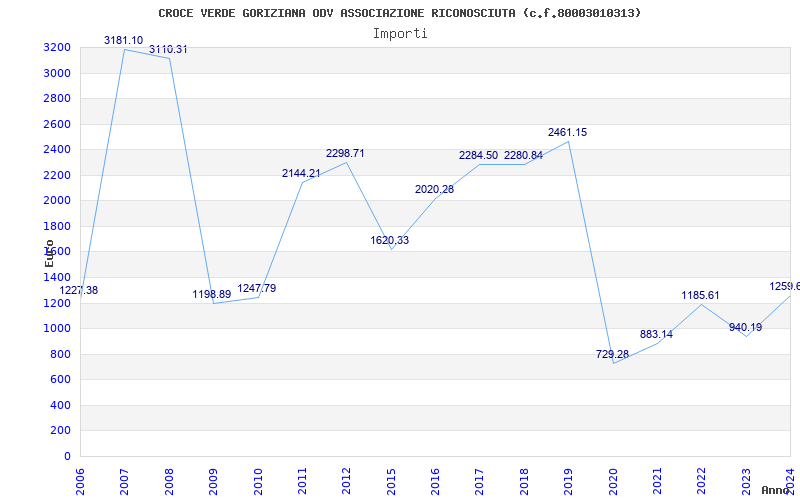Click the 2016 x-axis year label

[435, 481]
